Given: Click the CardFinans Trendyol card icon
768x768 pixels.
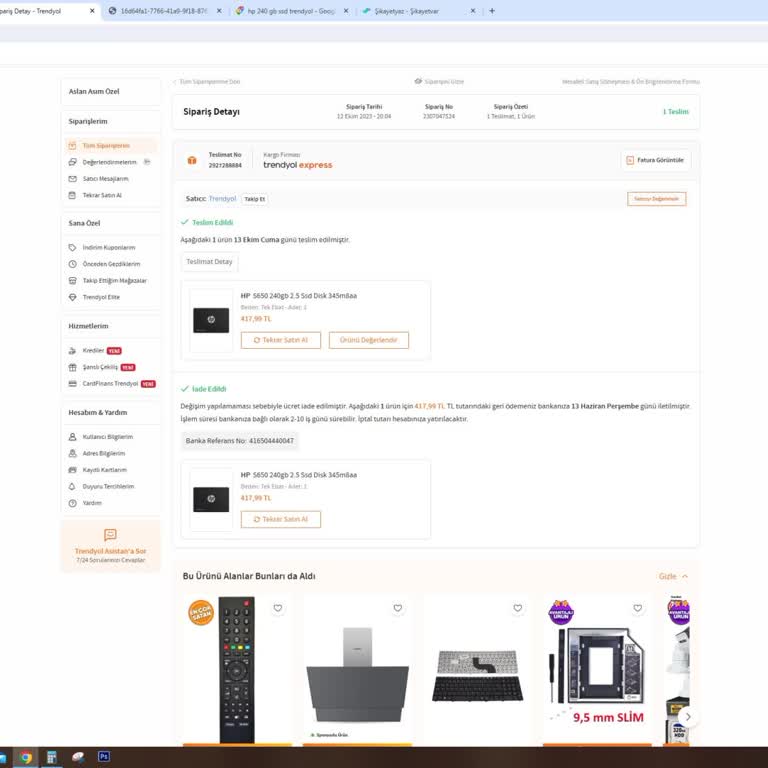Looking at the screenshot, I should click(x=72, y=384).
